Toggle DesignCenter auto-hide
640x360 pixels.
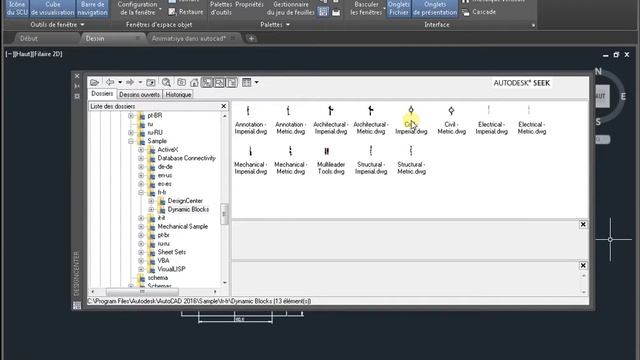click(x=77, y=86)
